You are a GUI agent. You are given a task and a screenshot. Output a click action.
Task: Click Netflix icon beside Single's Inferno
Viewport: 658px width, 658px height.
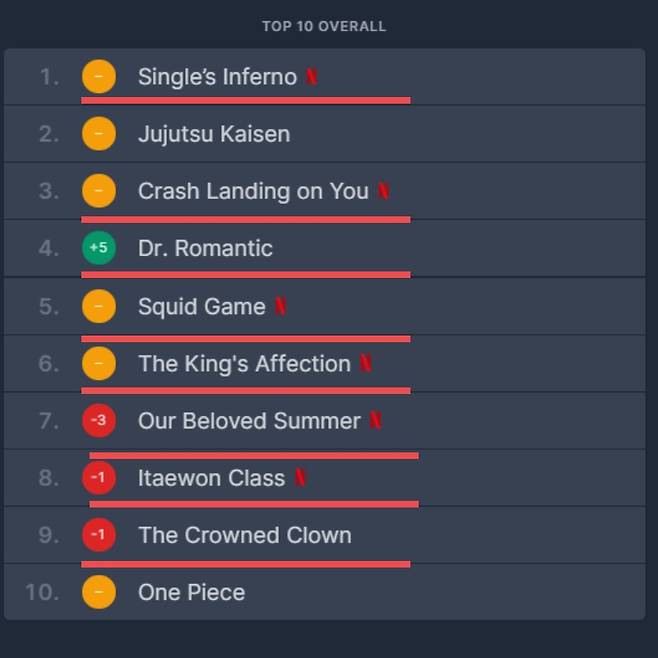point(311,77)
